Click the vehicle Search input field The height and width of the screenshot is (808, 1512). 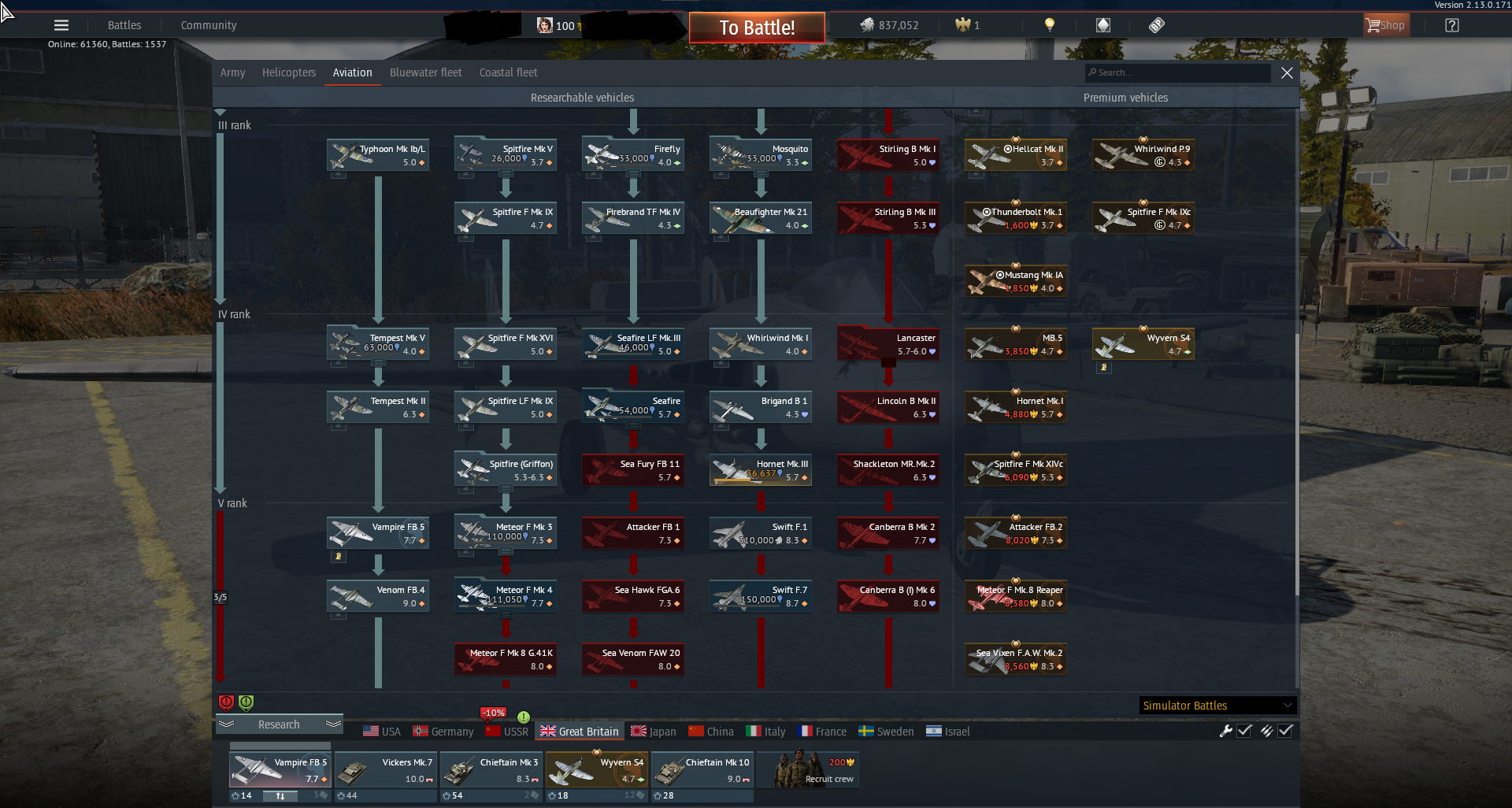pyautogui.click(x=1178, y=72)
